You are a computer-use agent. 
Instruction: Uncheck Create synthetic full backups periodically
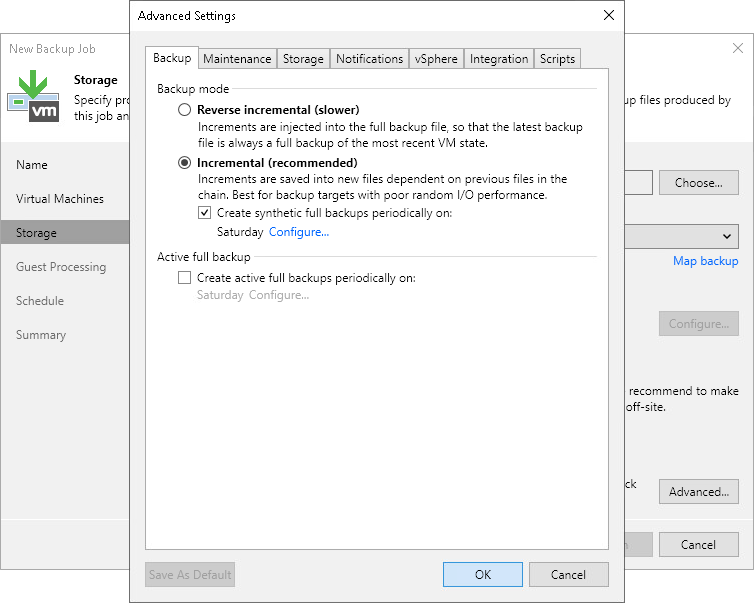point(204,213)
